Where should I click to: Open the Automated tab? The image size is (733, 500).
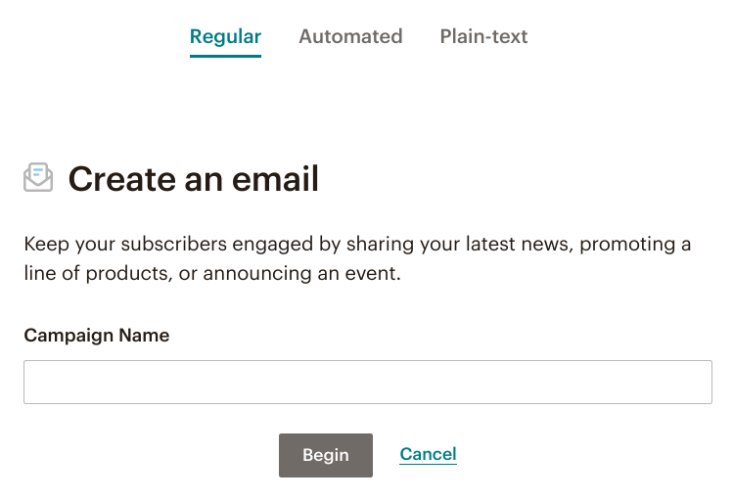tap(351, 36)
